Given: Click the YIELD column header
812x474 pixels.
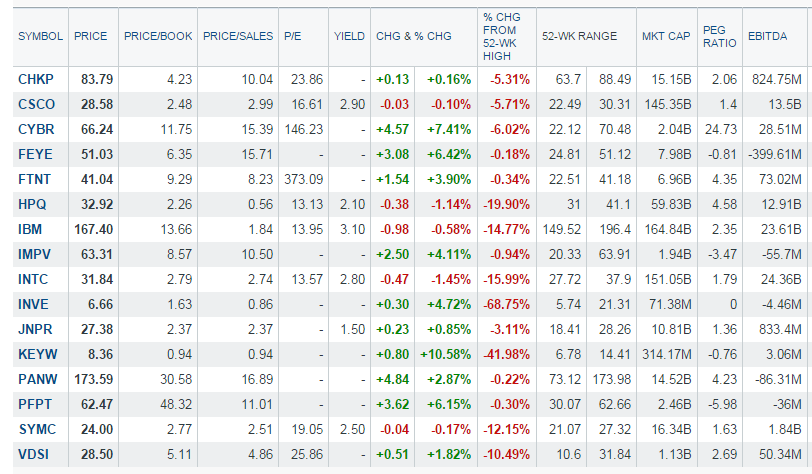Looking at the screenshot, I should pyautogui.click(x=349, y=36).
